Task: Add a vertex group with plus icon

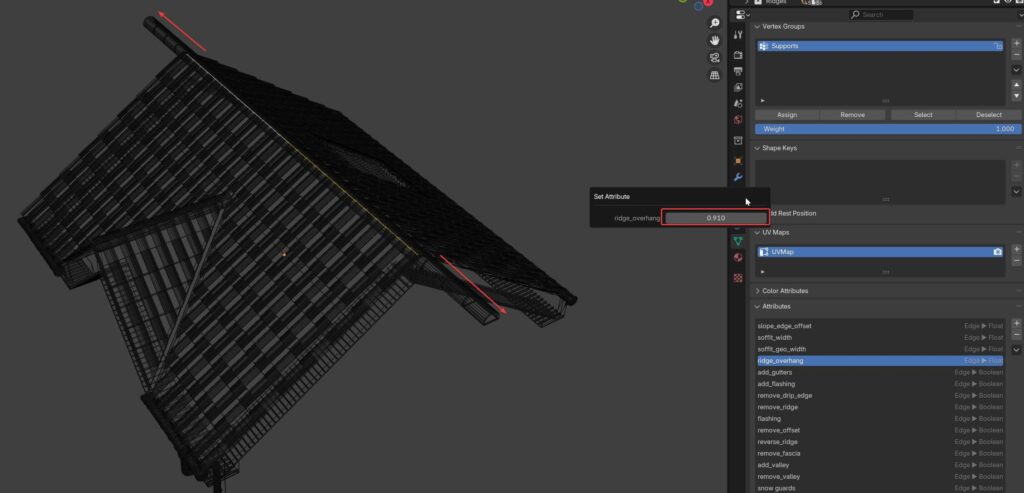Action: click(x=1016, y=43)
